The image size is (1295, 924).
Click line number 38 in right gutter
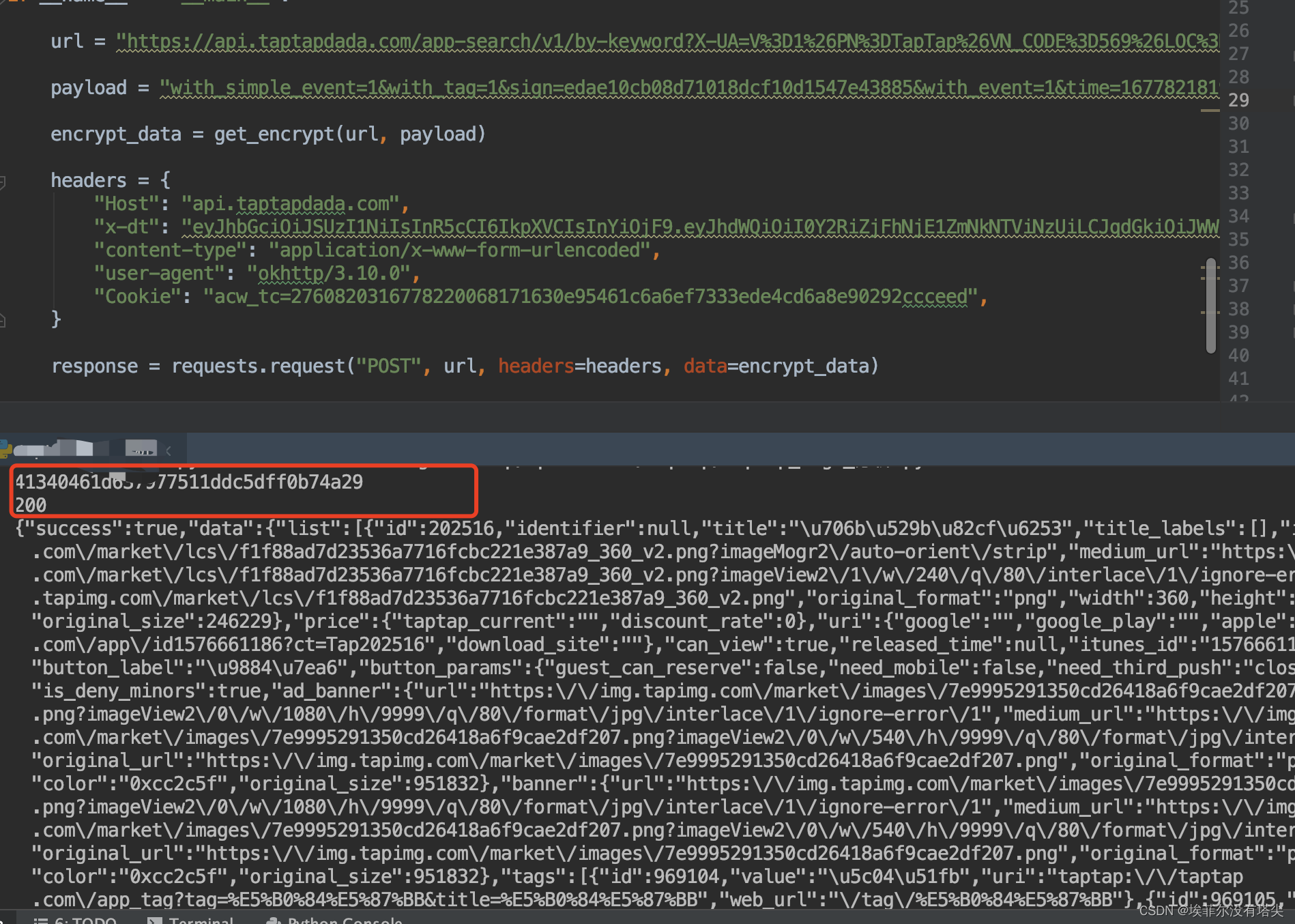pyautogui.click(x=1238, y=309)
